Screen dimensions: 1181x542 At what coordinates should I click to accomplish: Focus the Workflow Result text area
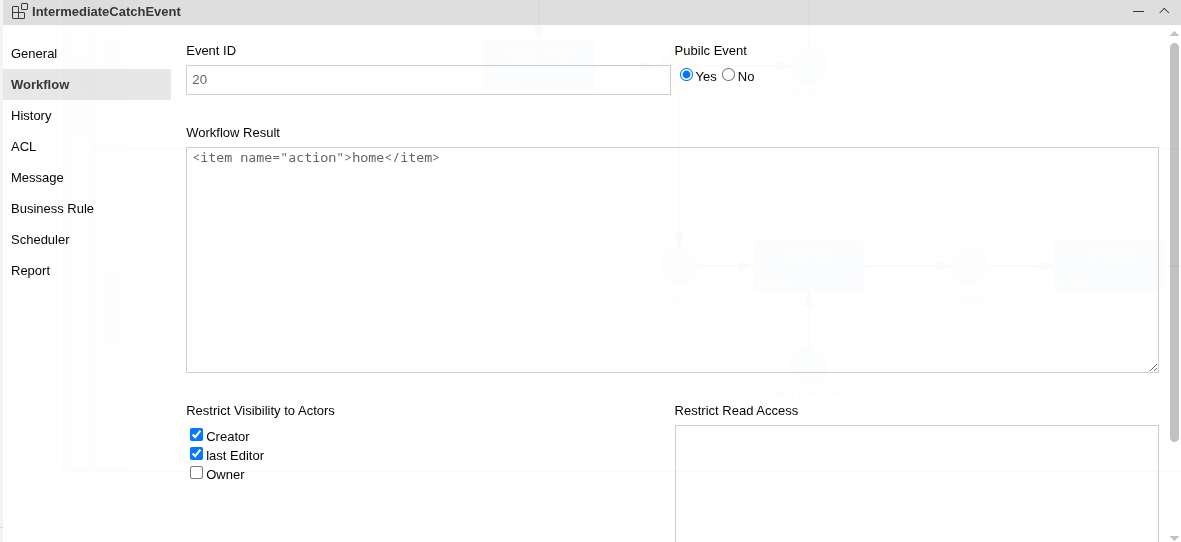(x=672, y=260)
